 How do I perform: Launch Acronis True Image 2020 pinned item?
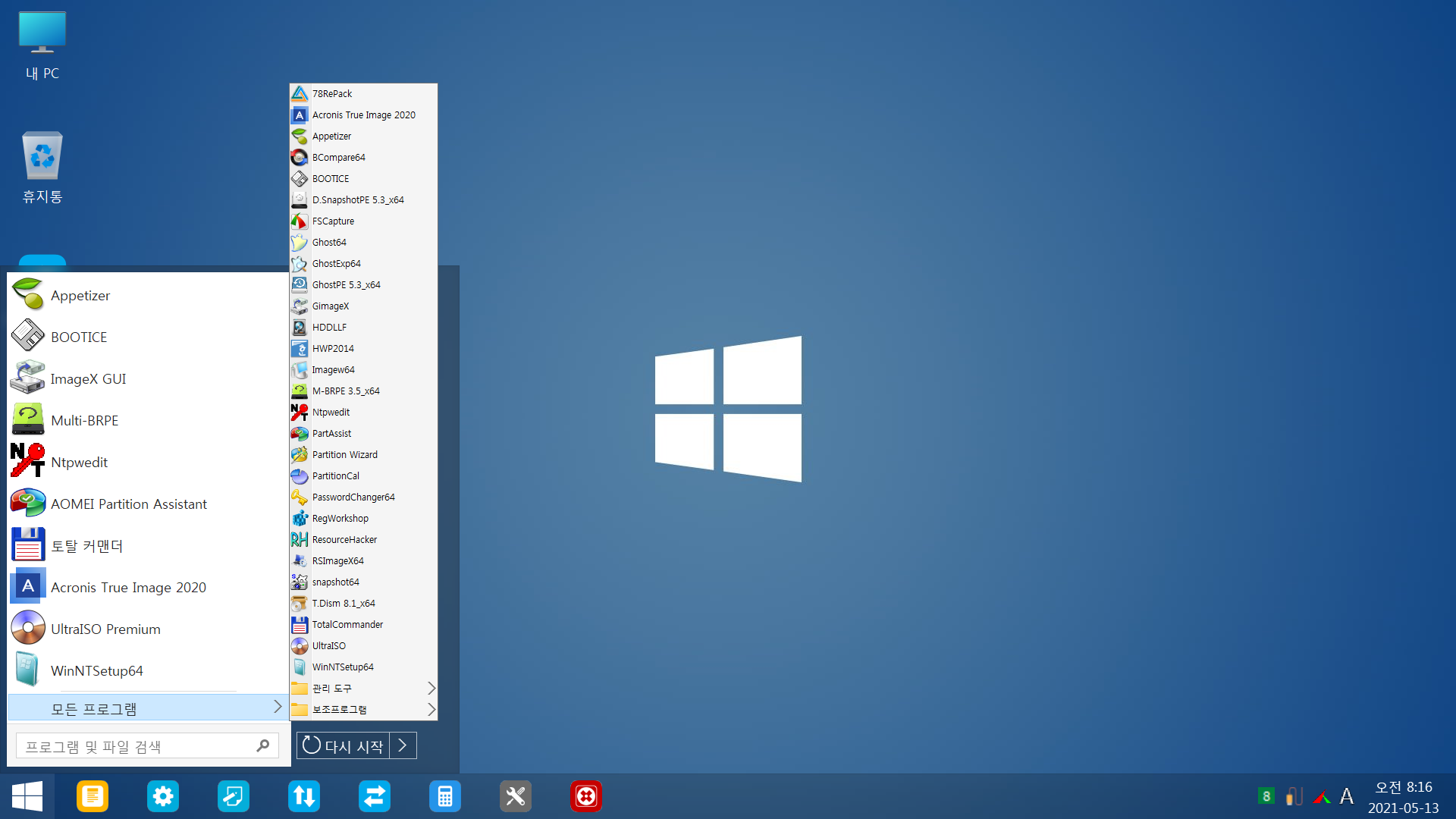(x=148, y=587)
